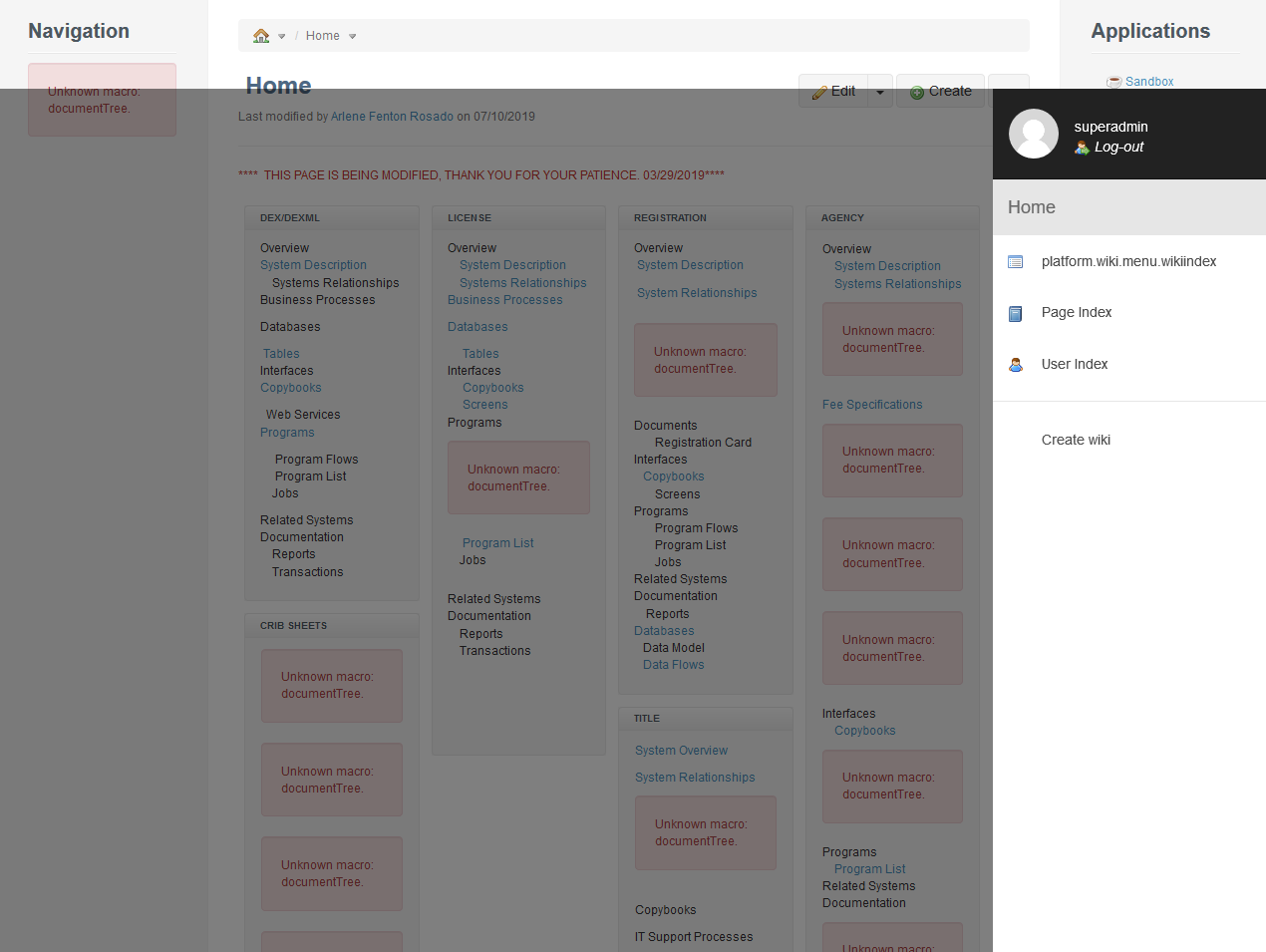Open author link Arlene Fenton Rosado
The width and height of the screenshot is (1266, 952).
tap(392, 117)
